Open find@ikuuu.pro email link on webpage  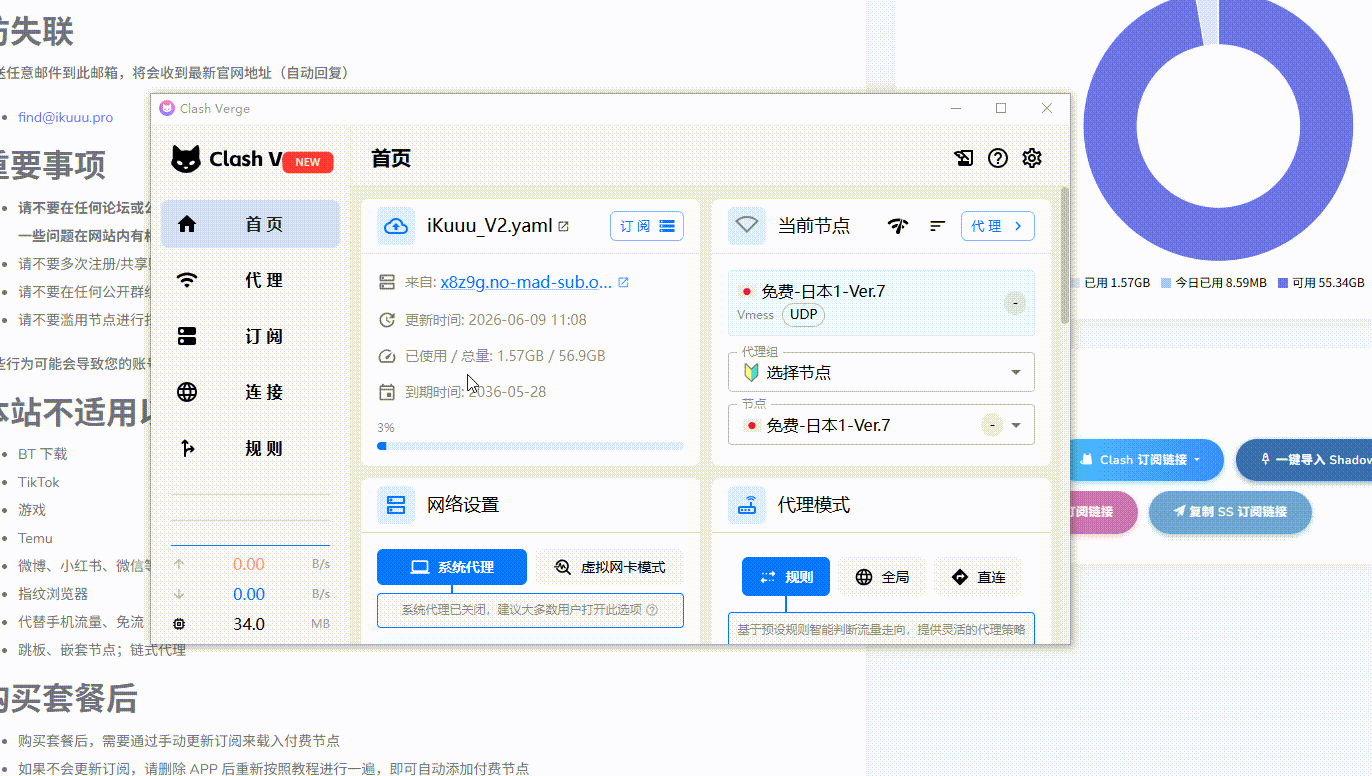coord(65,117)
